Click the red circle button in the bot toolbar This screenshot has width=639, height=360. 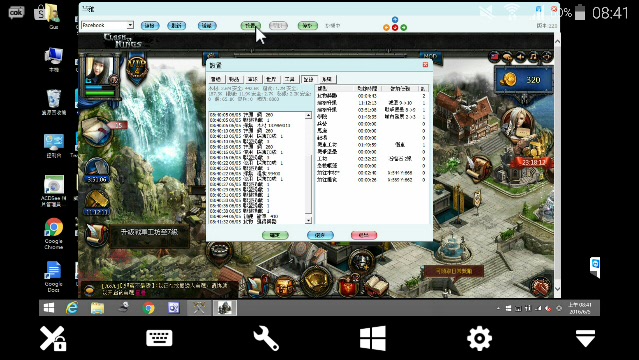click(x=395, y=28)
